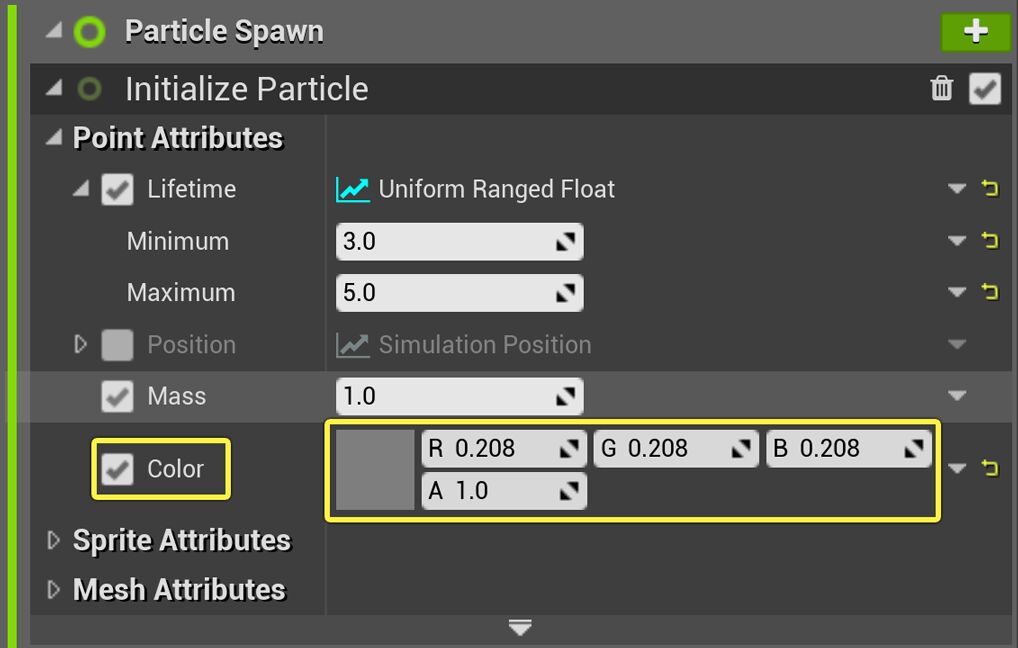1018x648 pixels.
Task: Open the Mass value dropdown arrow
Action: pos(957,397)
